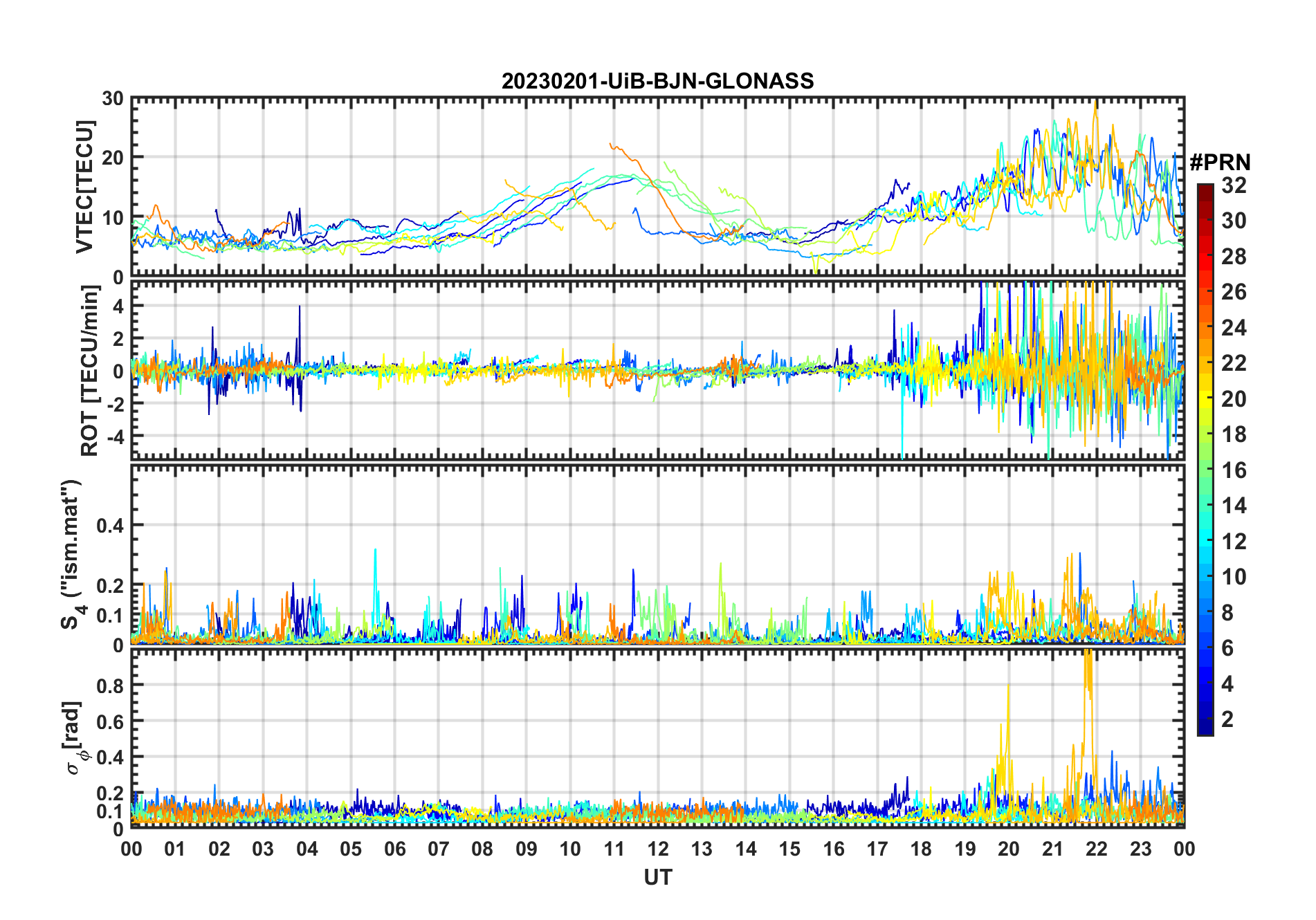Click the plot title 20230201-UiB-BJN-GLONASS
The height and width of the screenshot is (920, 1316).
tap(657, 81)
